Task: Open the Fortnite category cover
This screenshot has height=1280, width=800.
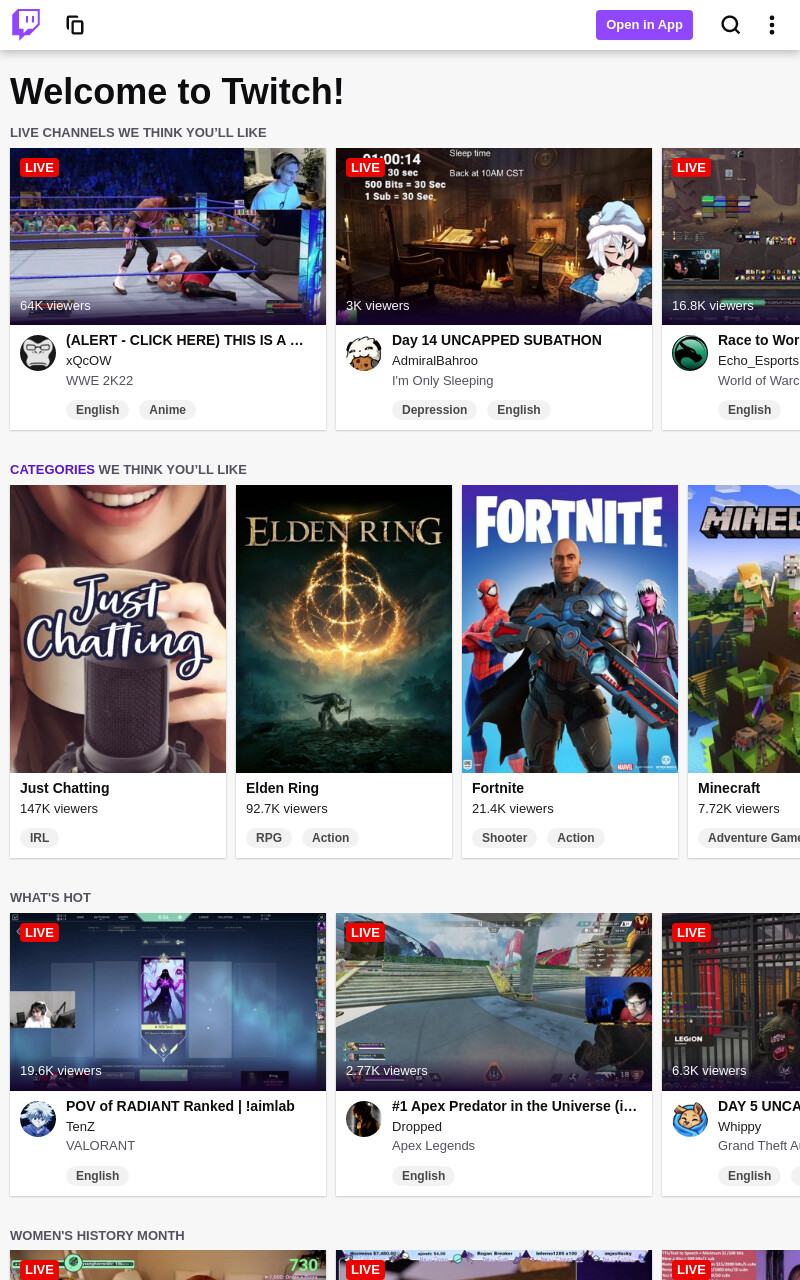Action: pos(570,629)
